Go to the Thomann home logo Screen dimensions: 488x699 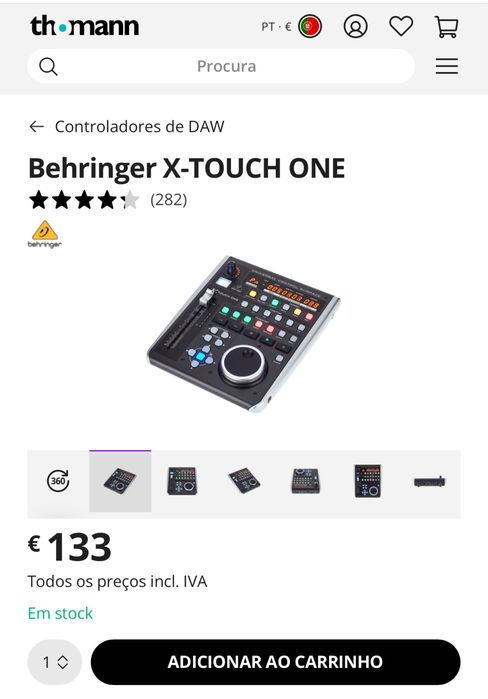tap(84, 26)
